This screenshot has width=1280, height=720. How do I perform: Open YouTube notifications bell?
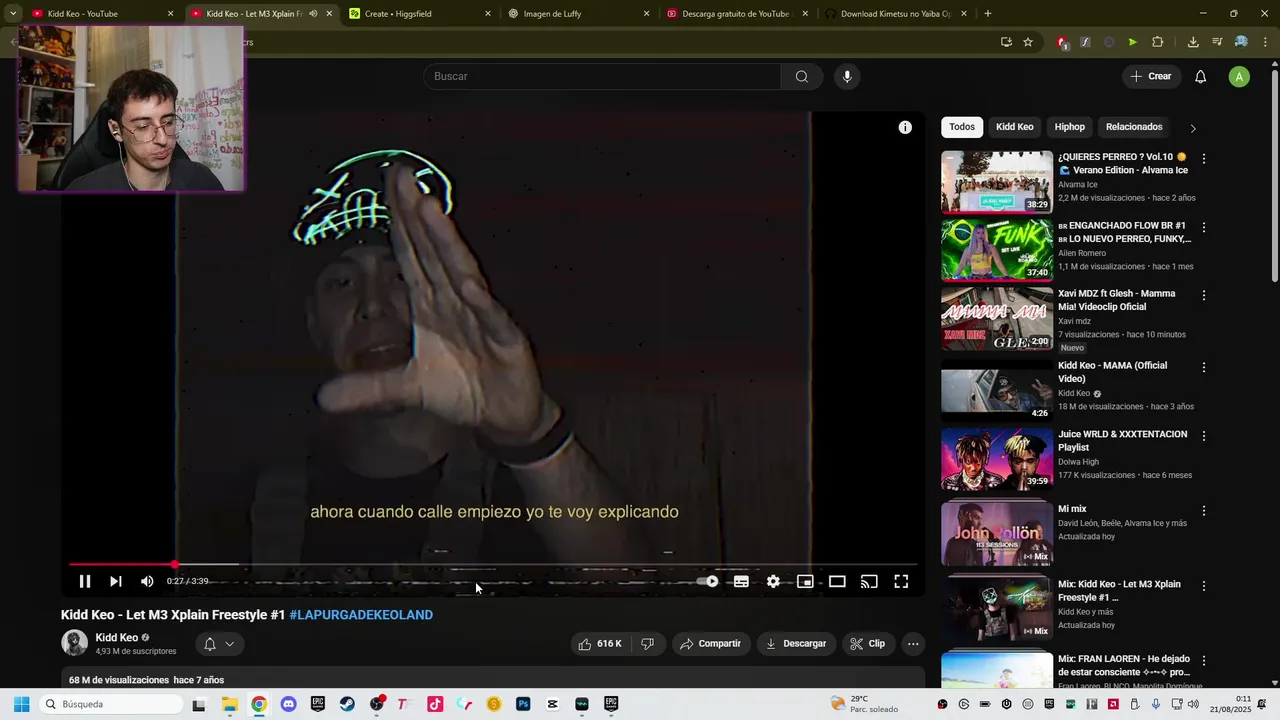1201,77
